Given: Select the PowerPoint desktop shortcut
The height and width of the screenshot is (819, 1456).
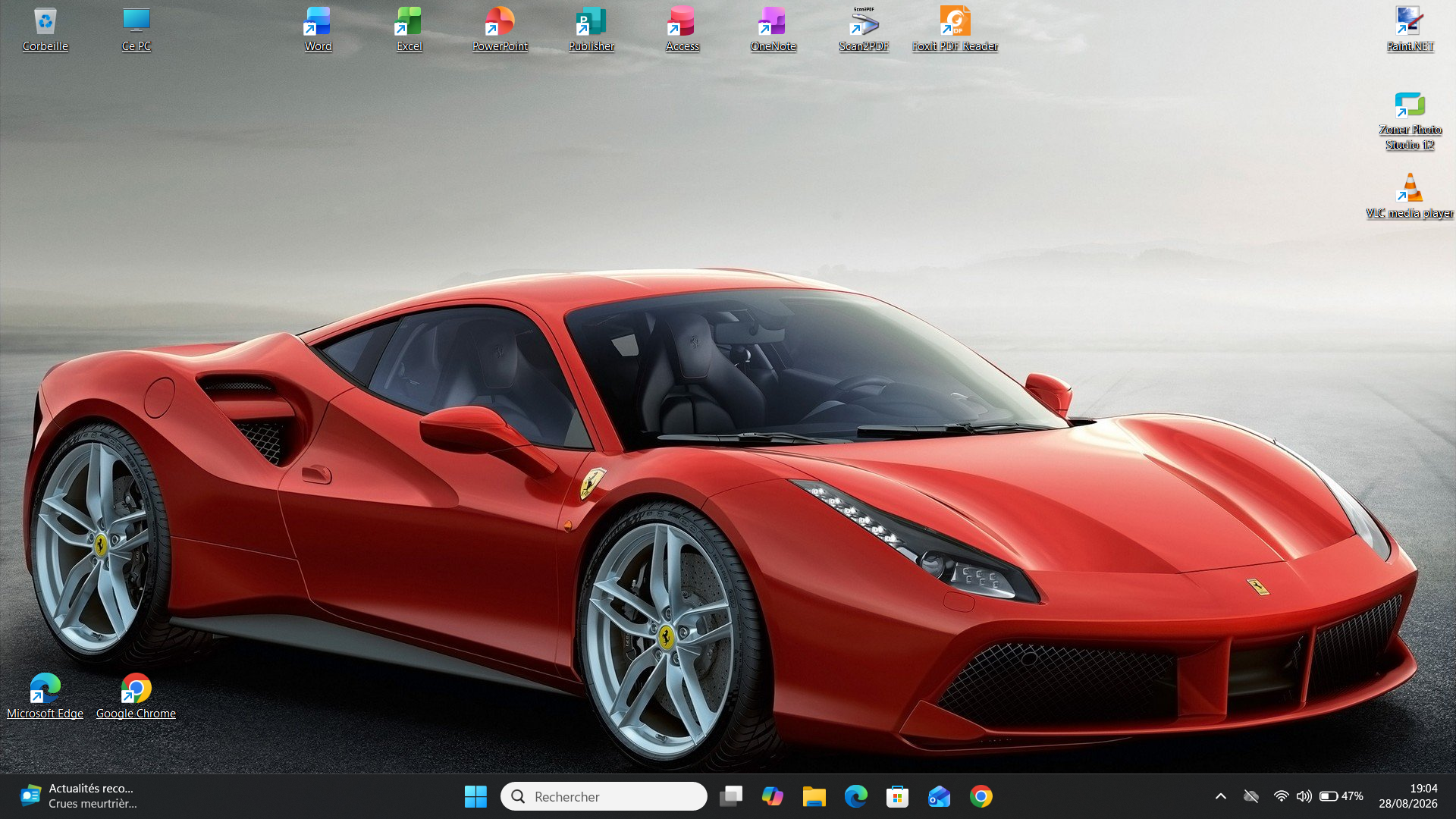Looking at the screenshot, I should 500,30.
